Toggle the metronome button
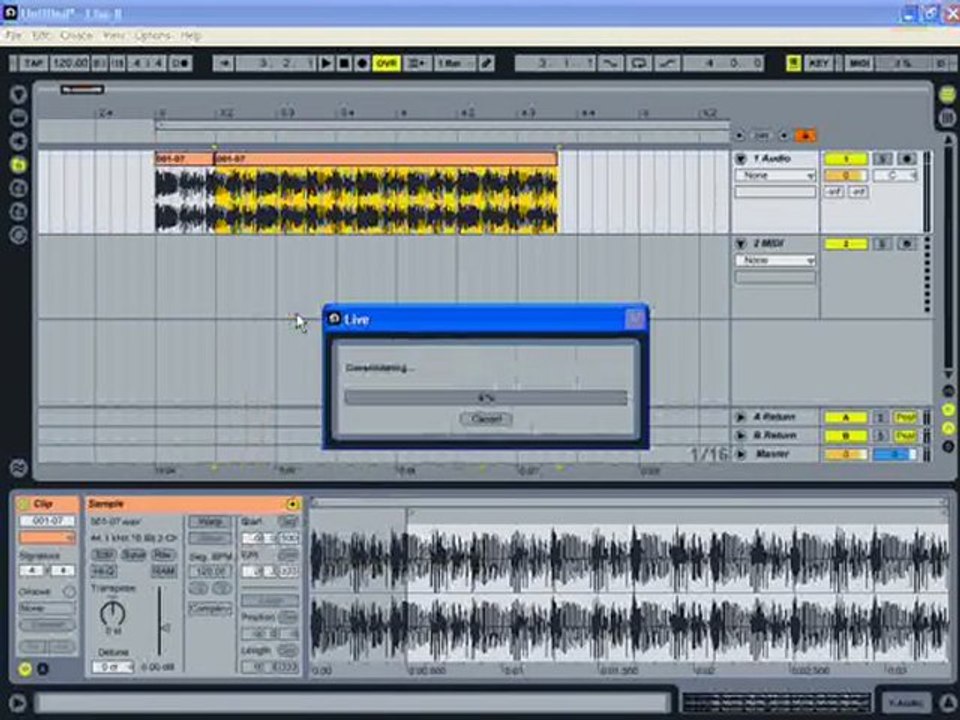 [x=181, y=63]
